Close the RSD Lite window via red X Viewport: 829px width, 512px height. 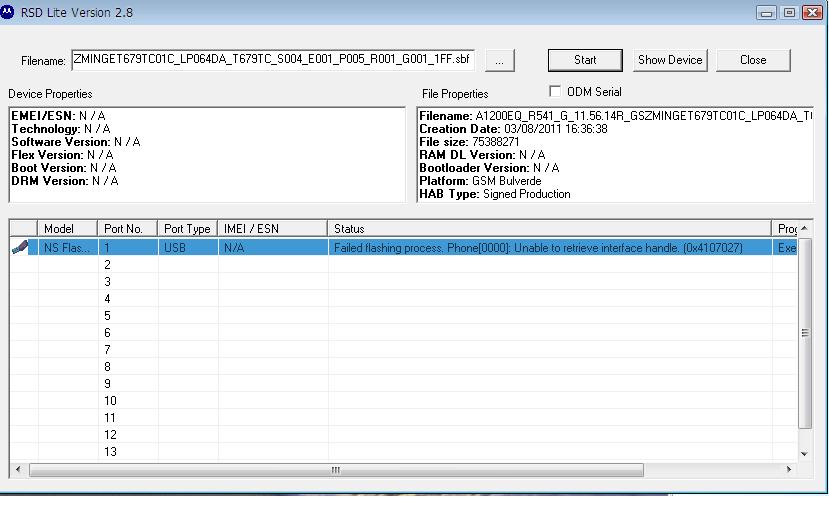[x=812, y=13]
